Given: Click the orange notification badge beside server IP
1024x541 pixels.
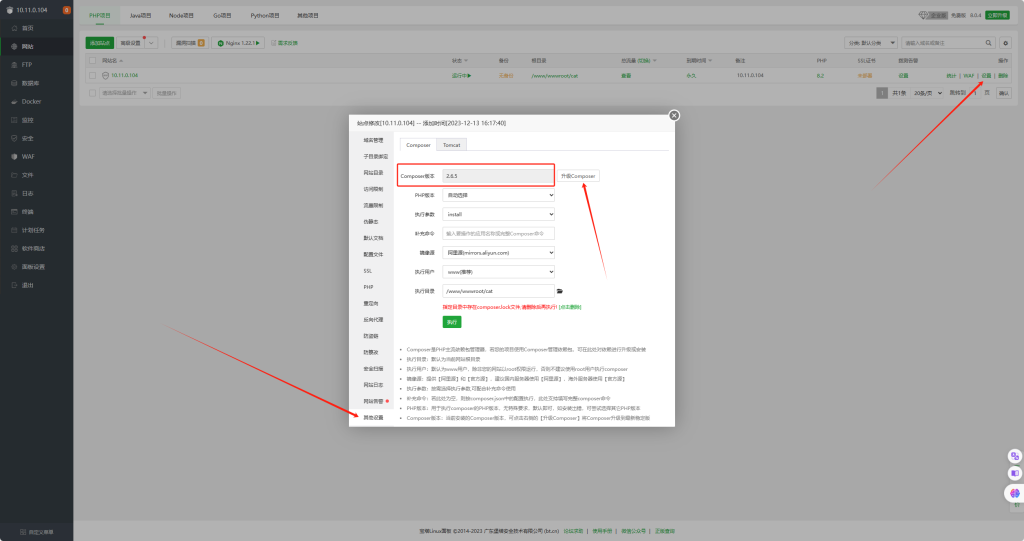Looking at the screenshot, I should [x=67, y=10].
